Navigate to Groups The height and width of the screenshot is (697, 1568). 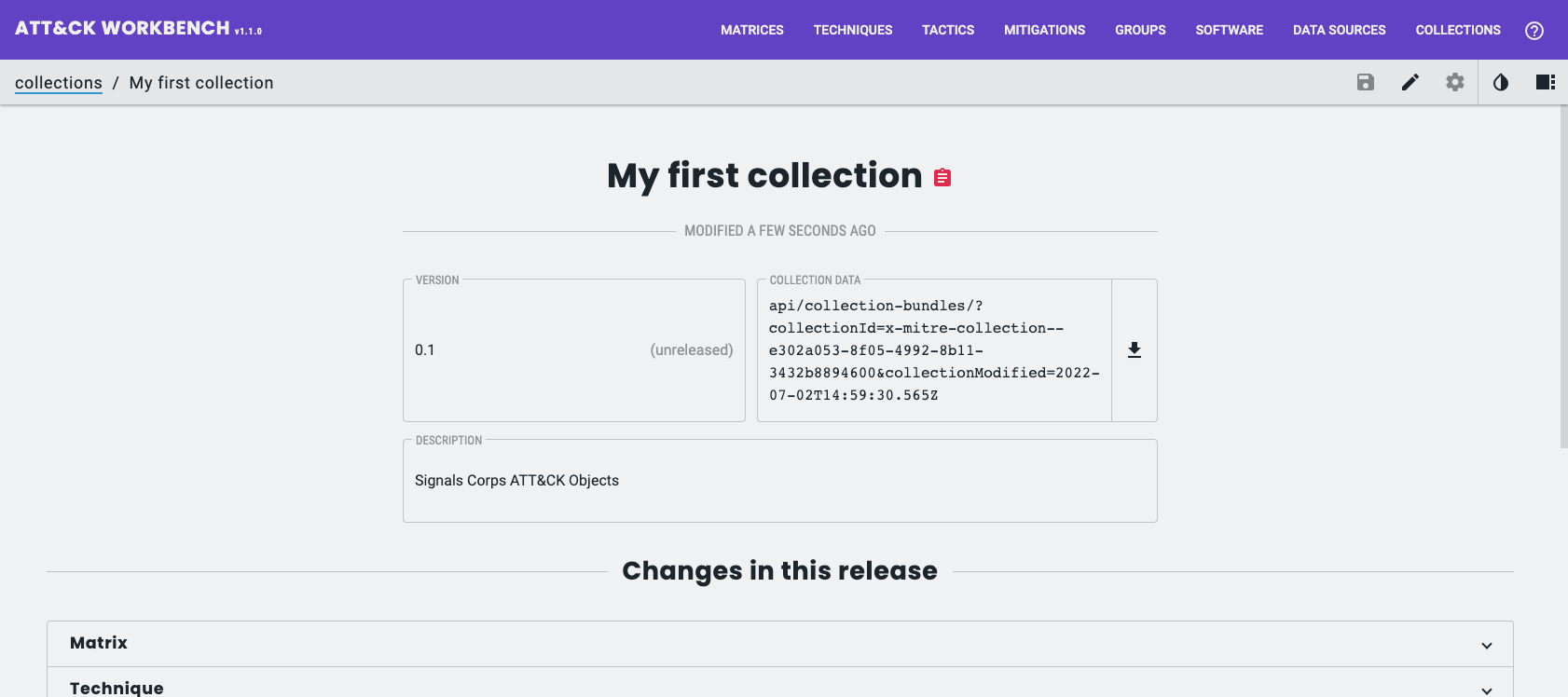[1140, 30]
